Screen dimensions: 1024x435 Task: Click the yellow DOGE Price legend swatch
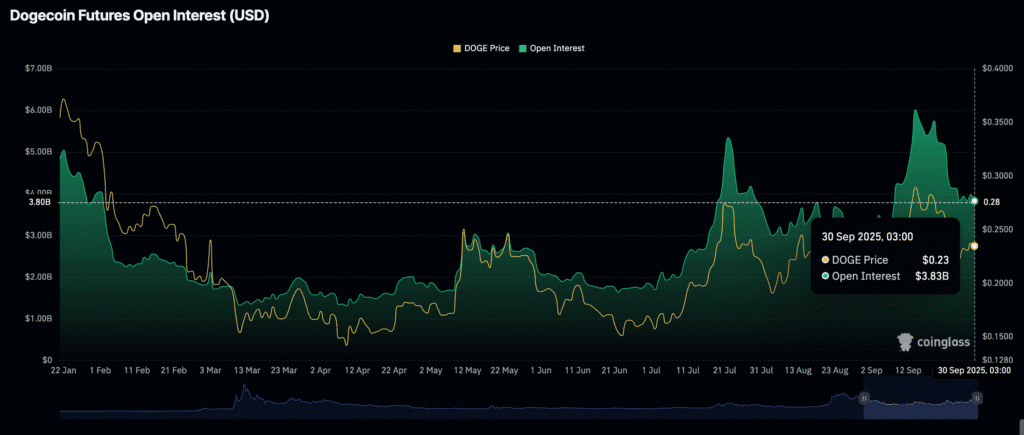point(458,47)
